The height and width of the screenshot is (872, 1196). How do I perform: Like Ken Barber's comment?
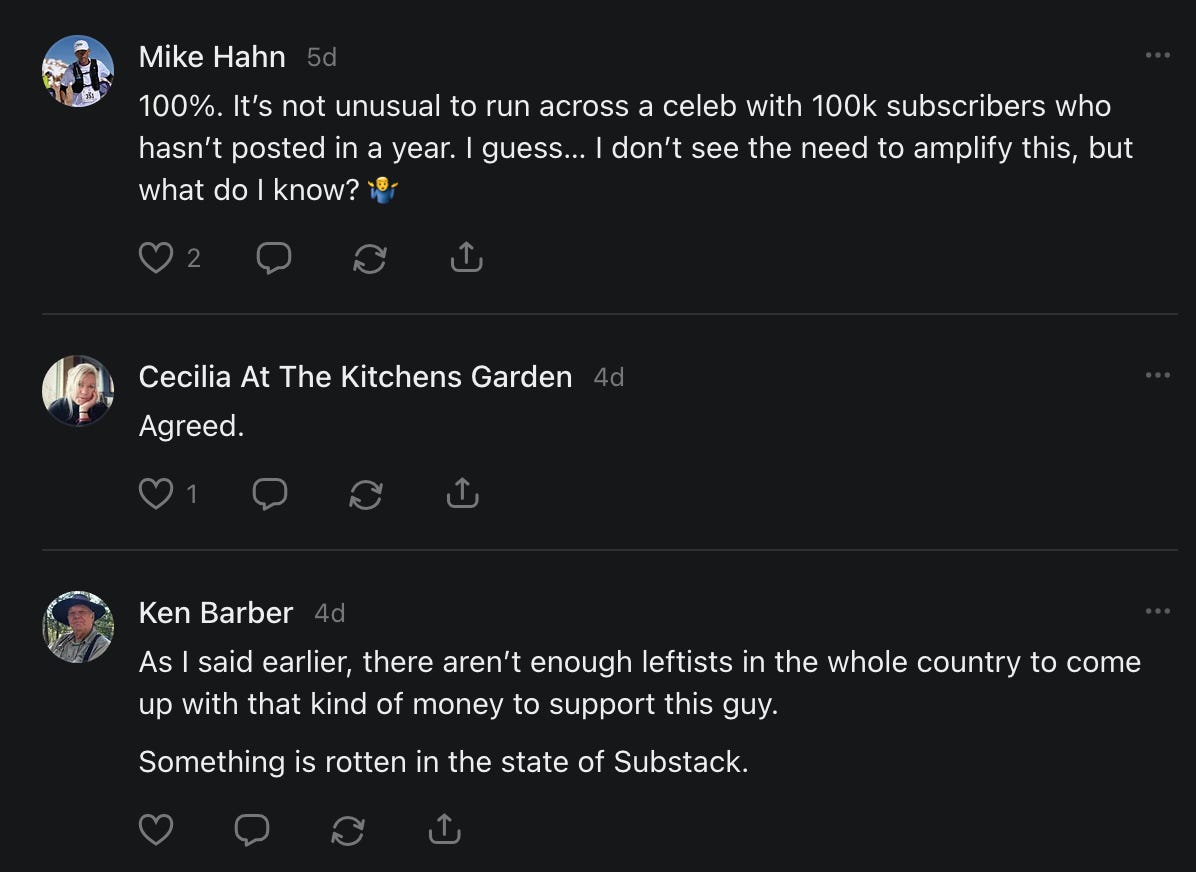click(156, 829)
